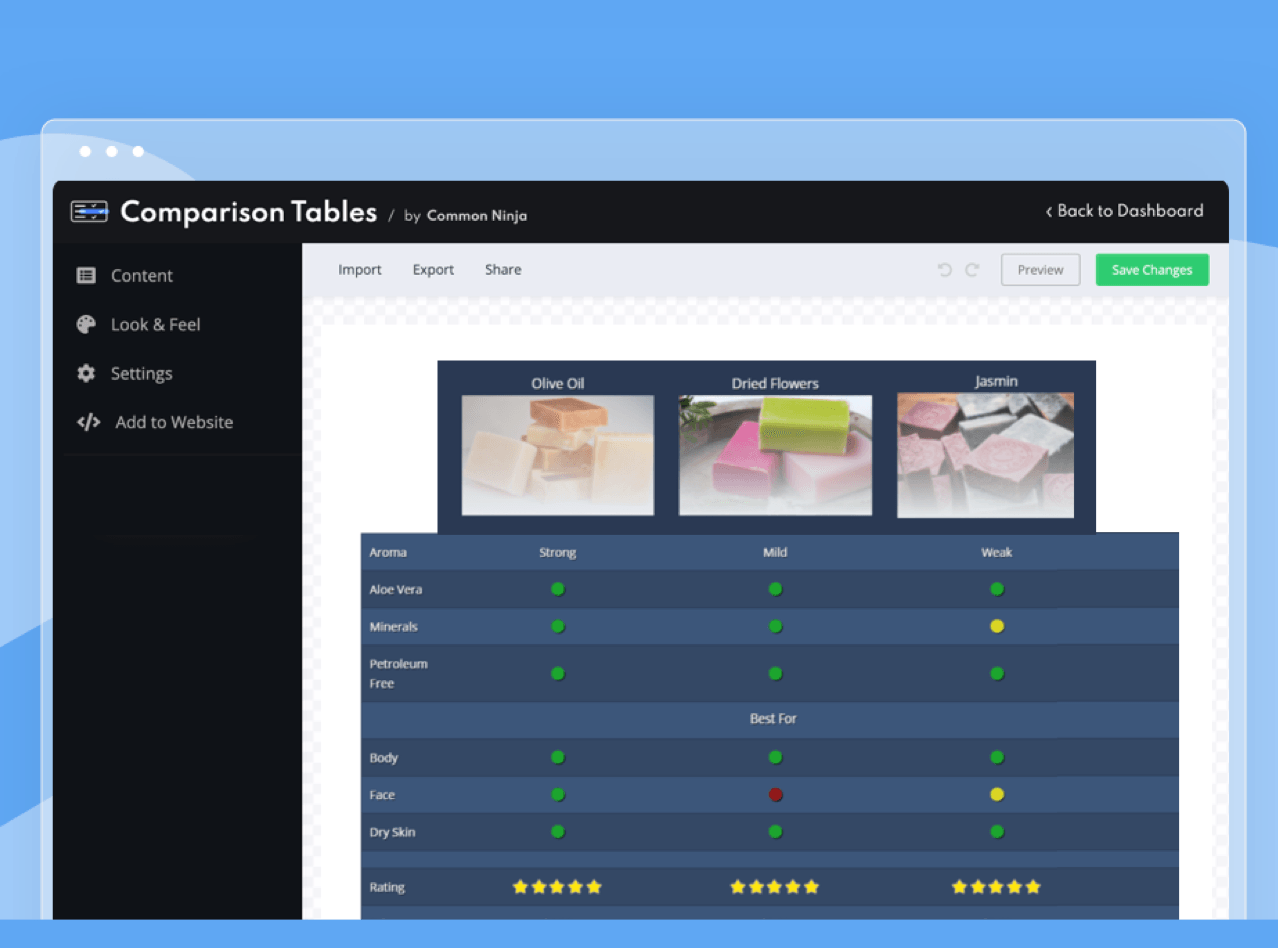The image size is (1278, 948).
Task: Click the Common Ninja link
Action: tap(477, 215)
